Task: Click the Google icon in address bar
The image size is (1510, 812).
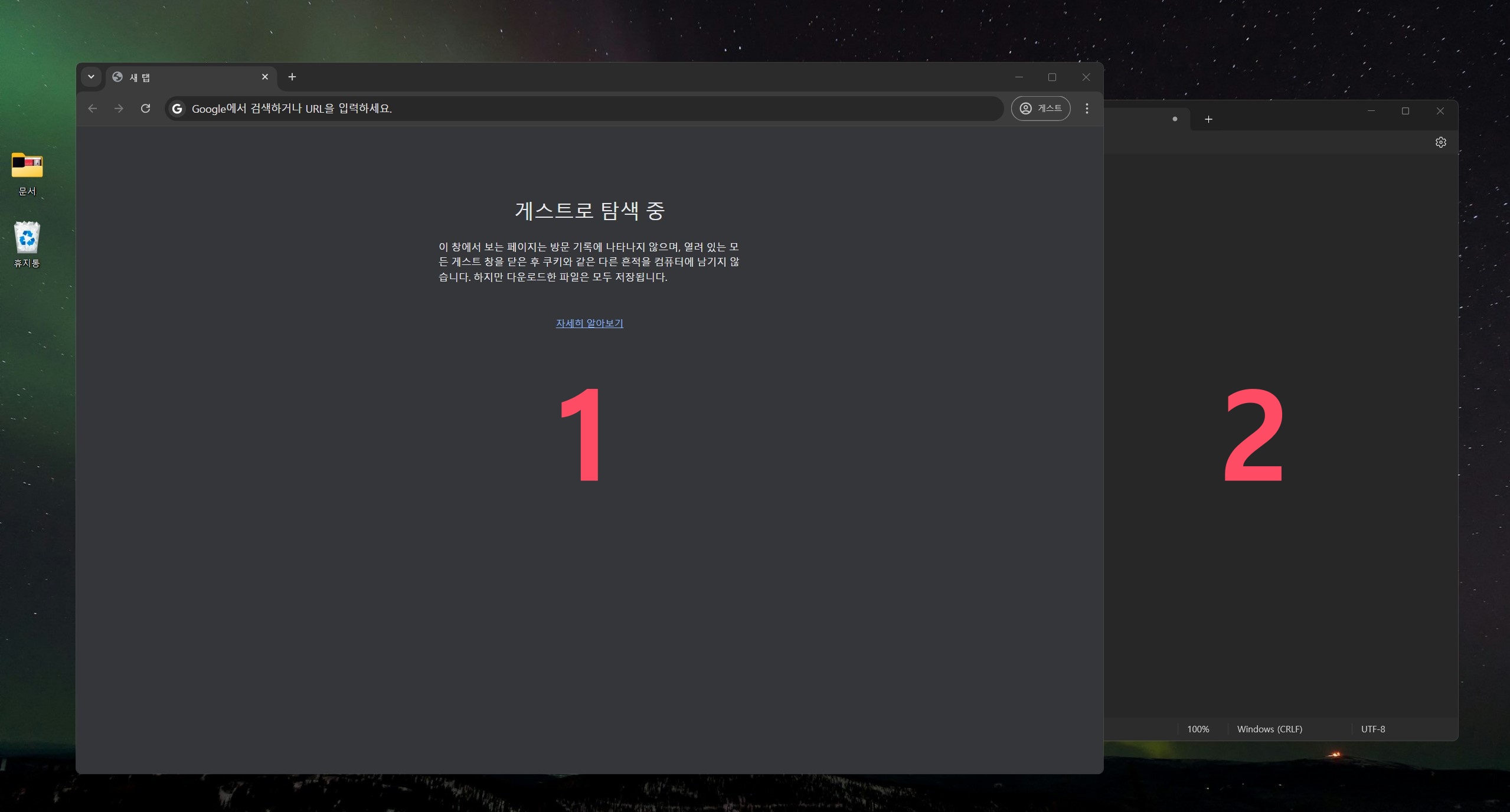Action: 177,109
